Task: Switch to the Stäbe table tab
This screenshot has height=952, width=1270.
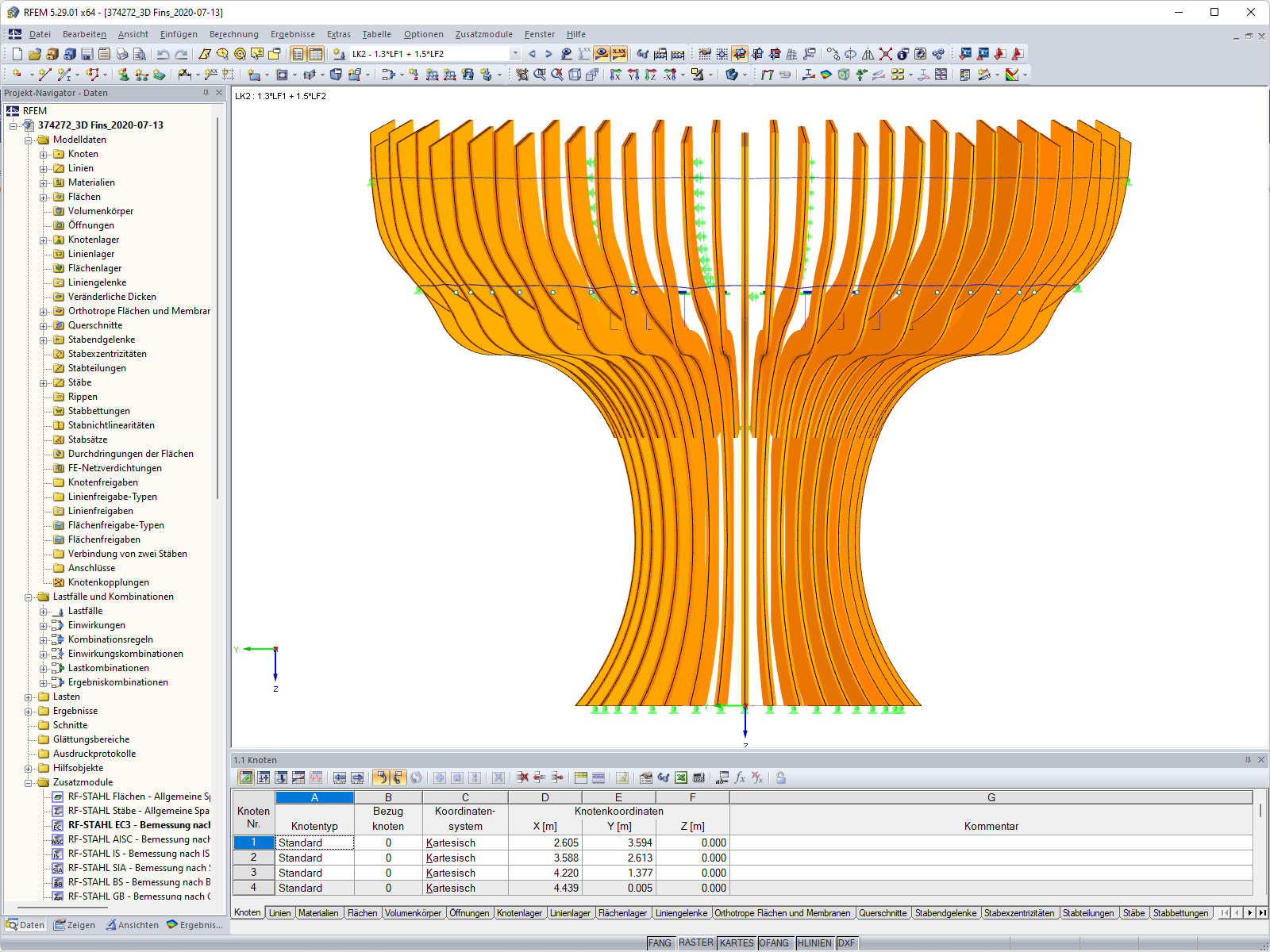Action: coord(1133,912)
